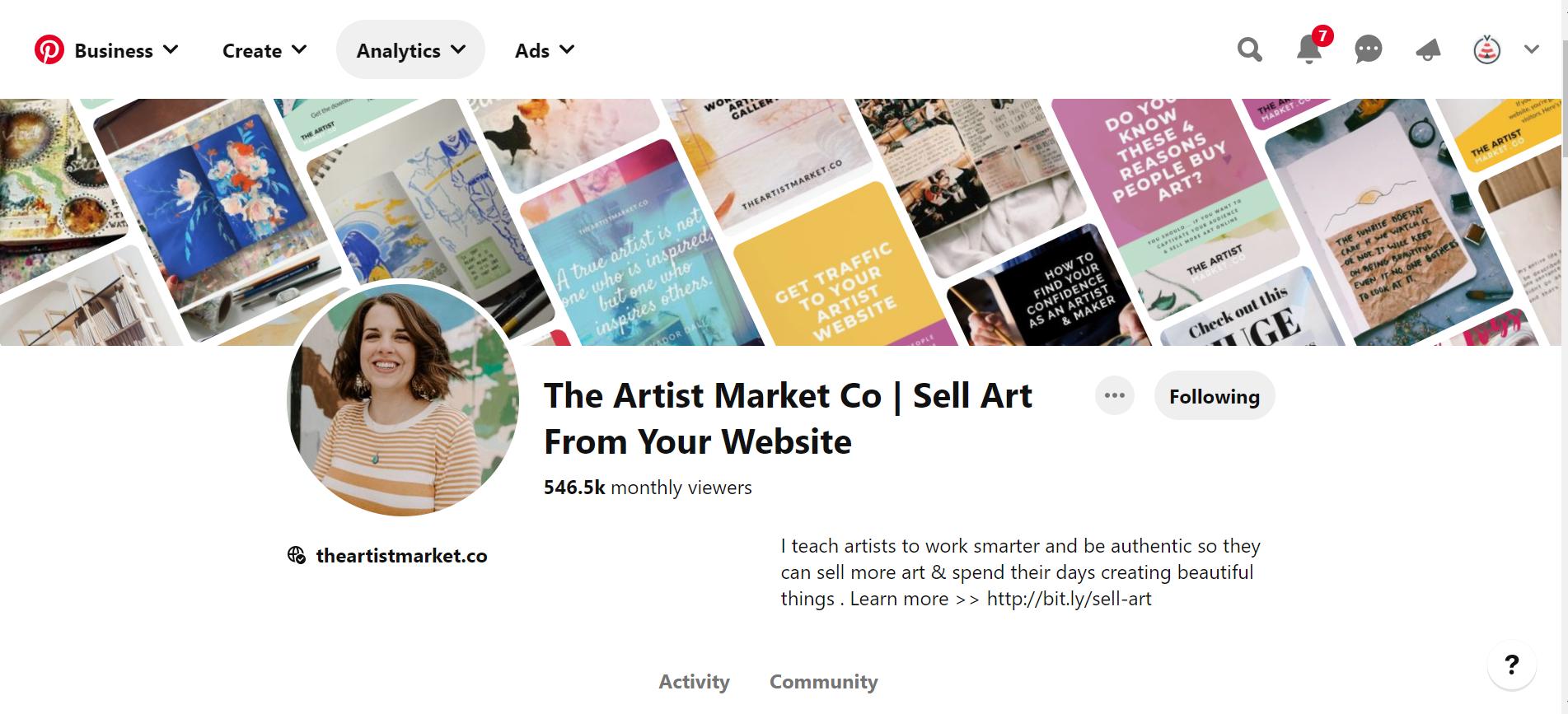Open the messages speech bubble icon
This screenshot has width=1568, height=714.
(x=1368, y=50)
